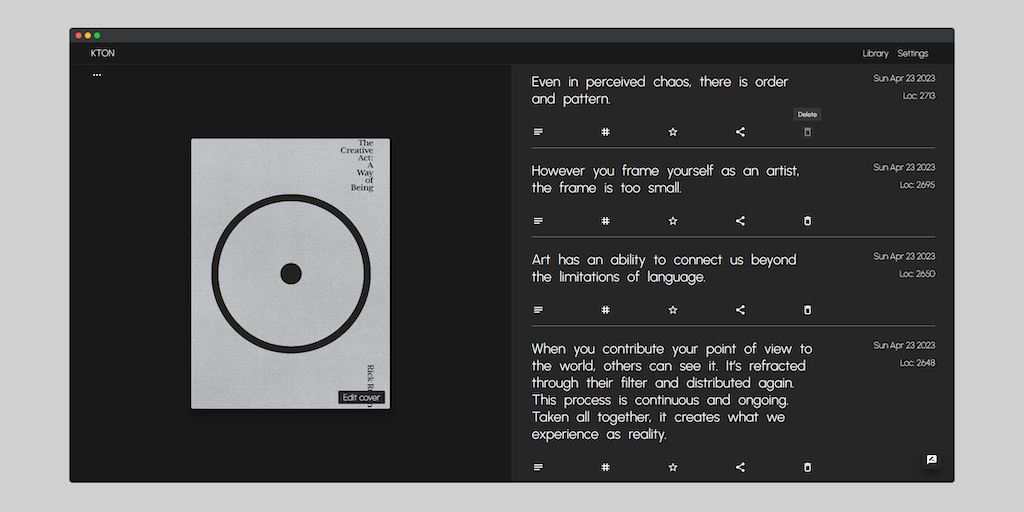The height and width of the screenshot is (512, 1024).
Task: Add tag (#) to 'However you frame yourself' highlight
Action: pos(605,221)
